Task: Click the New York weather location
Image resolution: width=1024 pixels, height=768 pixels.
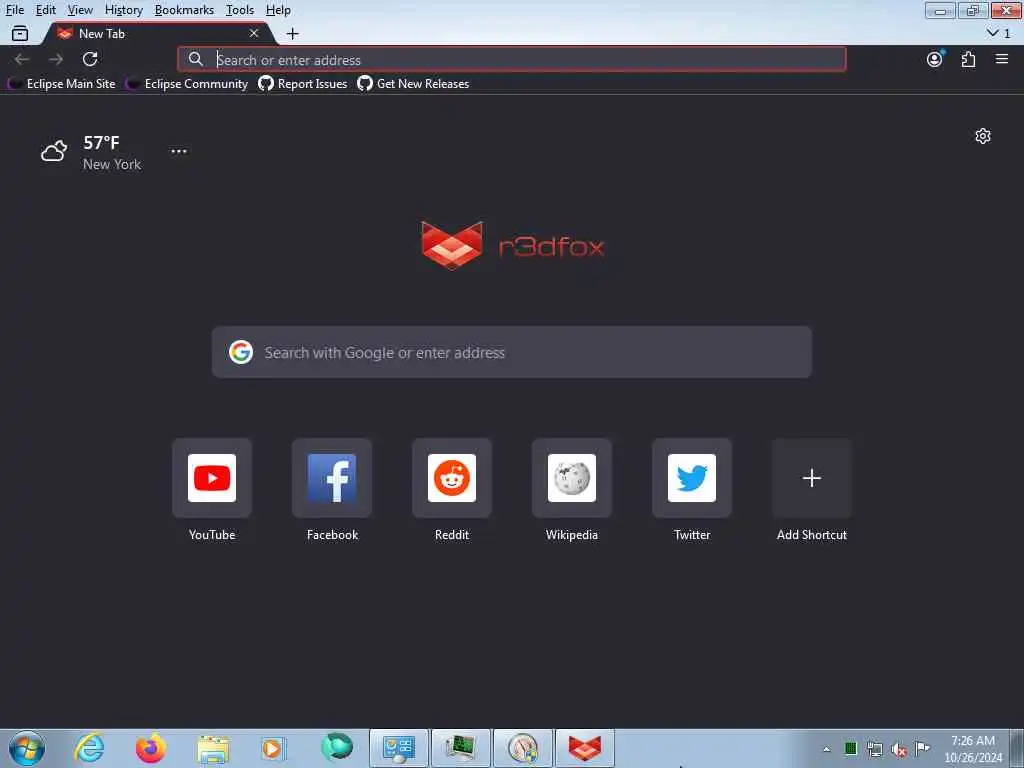Action: [112, 165]
